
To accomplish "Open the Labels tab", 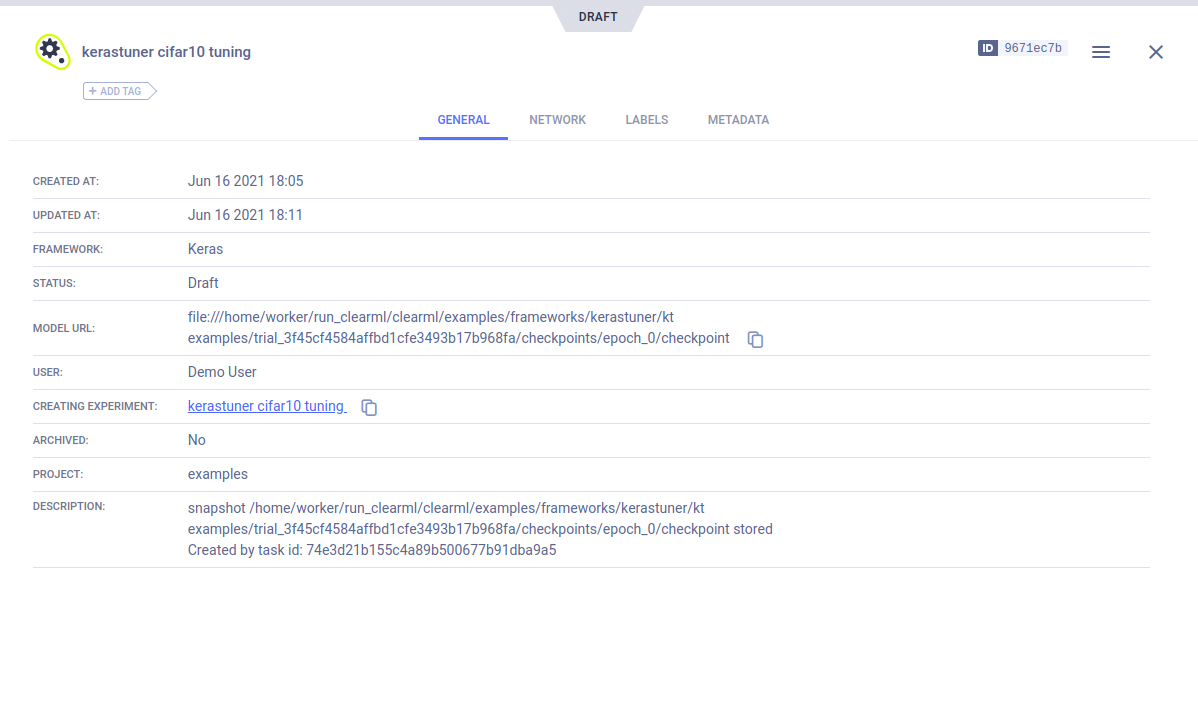I will coord(646,120).
